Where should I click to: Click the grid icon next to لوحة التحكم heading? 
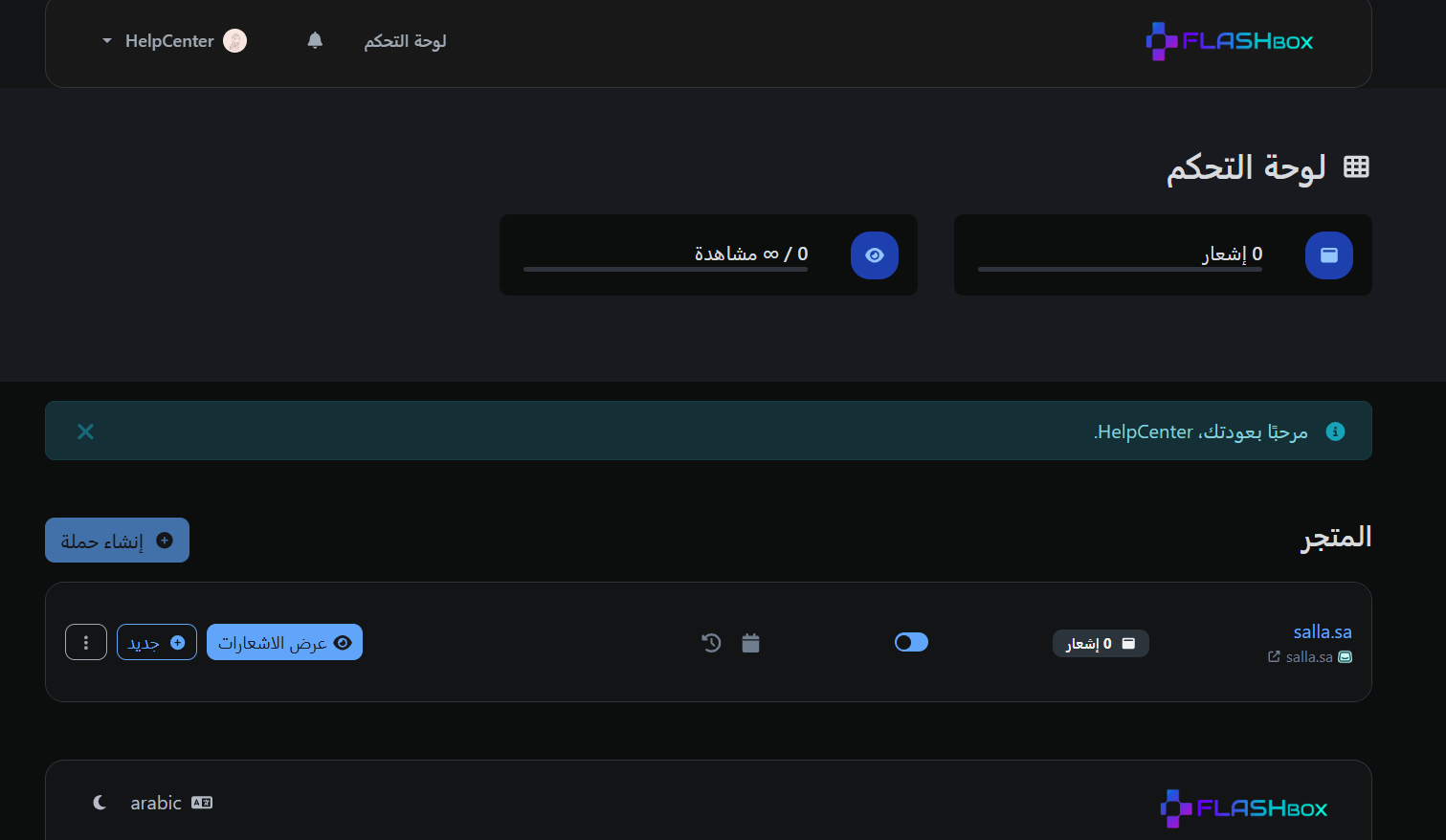coord(1357,166)
